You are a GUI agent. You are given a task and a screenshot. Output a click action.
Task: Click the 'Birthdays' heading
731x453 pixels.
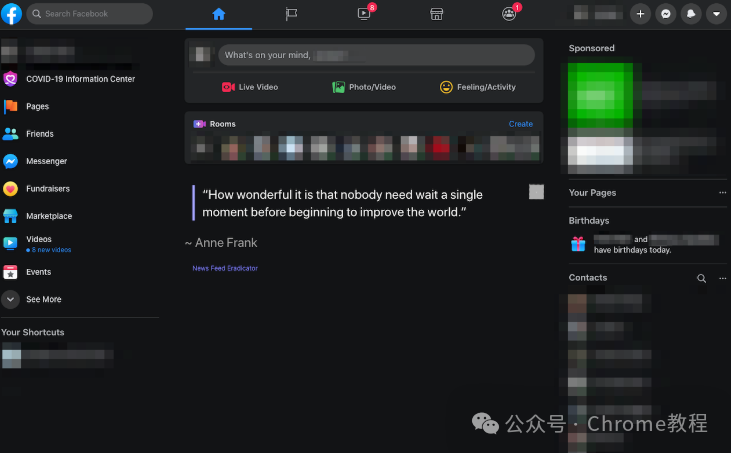[589, 220]
